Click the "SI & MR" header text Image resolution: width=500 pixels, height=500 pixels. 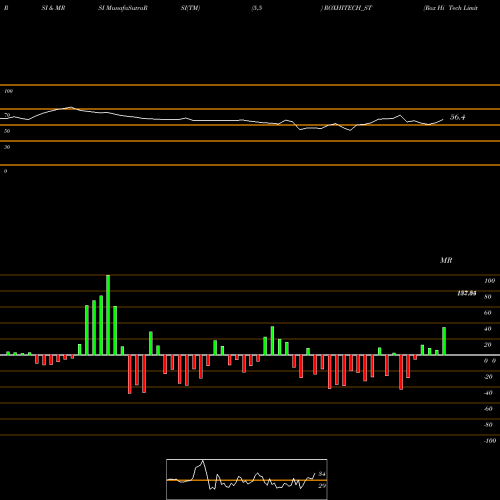click(x=53, y=8)
